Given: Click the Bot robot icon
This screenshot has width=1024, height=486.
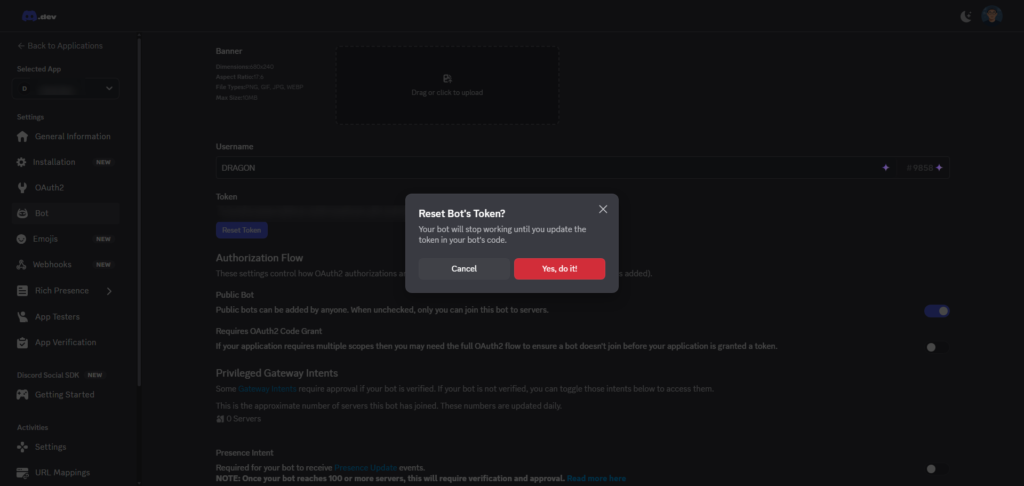Looking at the screenshot, I should [x=22, y=213].
